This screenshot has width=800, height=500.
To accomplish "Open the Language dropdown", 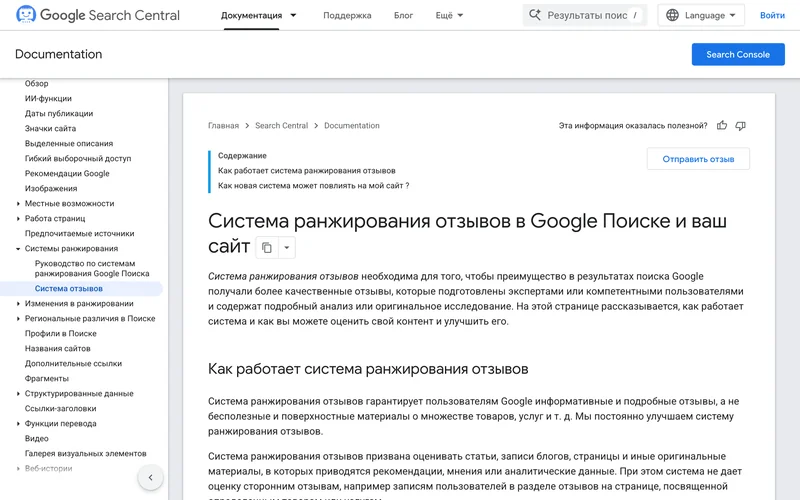I will pos(701,15).
